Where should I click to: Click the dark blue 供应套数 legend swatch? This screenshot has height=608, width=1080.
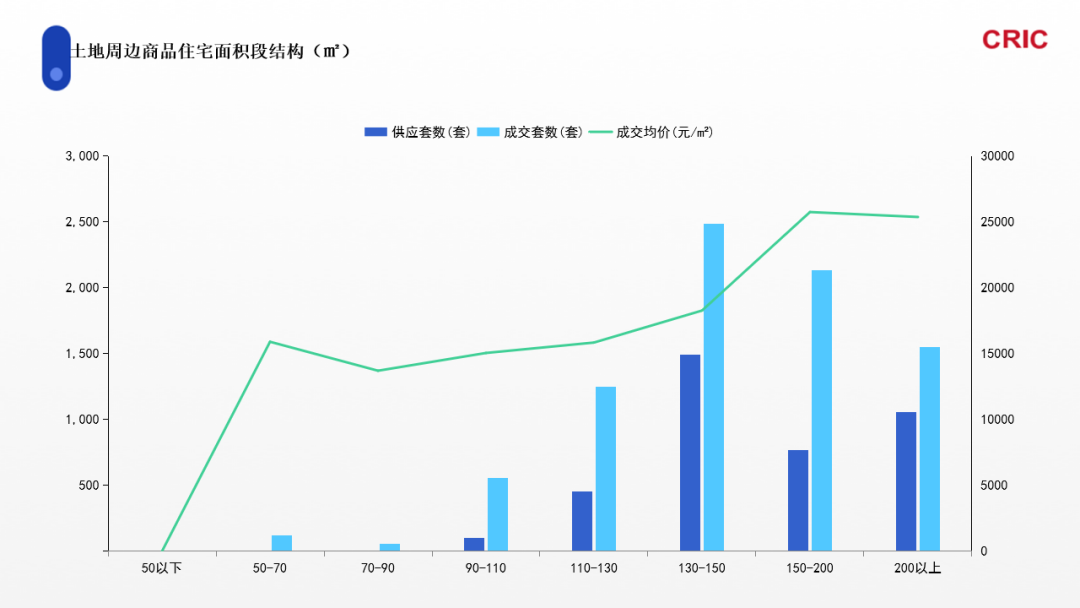coord(375,132)
